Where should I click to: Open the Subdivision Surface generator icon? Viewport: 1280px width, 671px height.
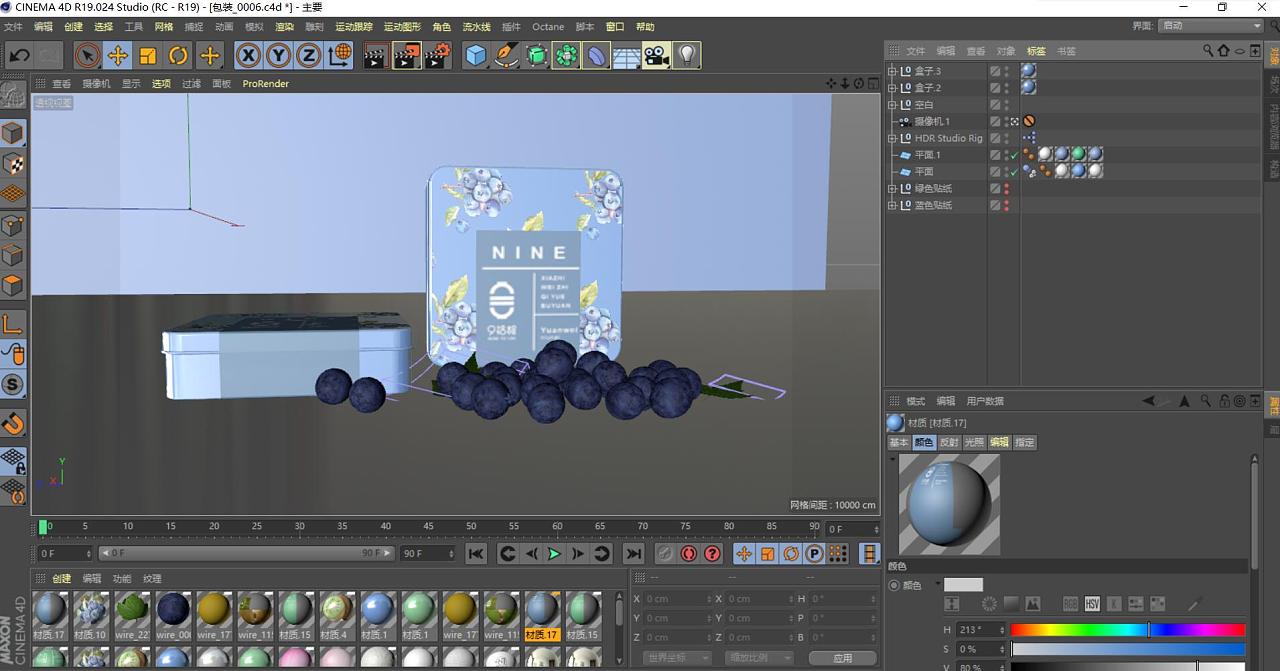(x=536, y=56)
